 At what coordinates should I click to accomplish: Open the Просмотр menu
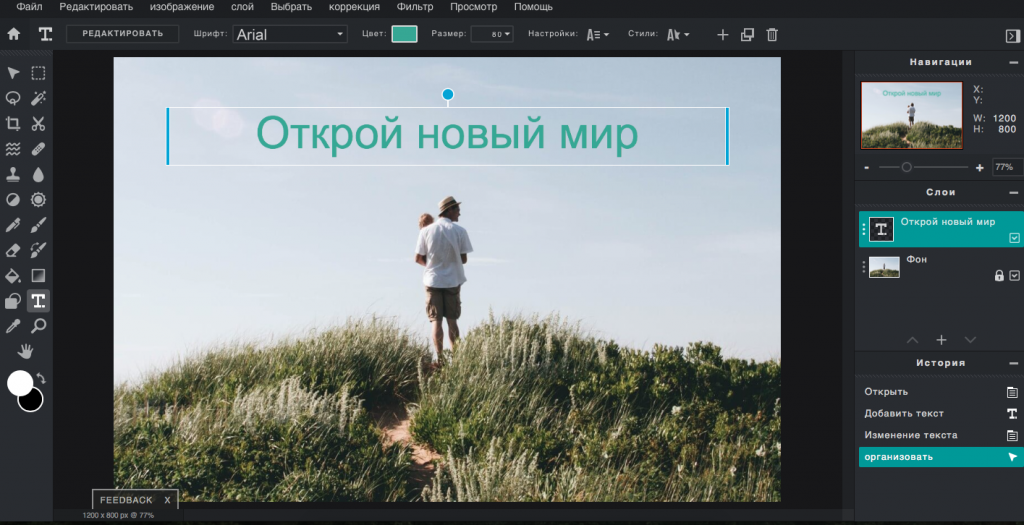click(x=473, y=7)
